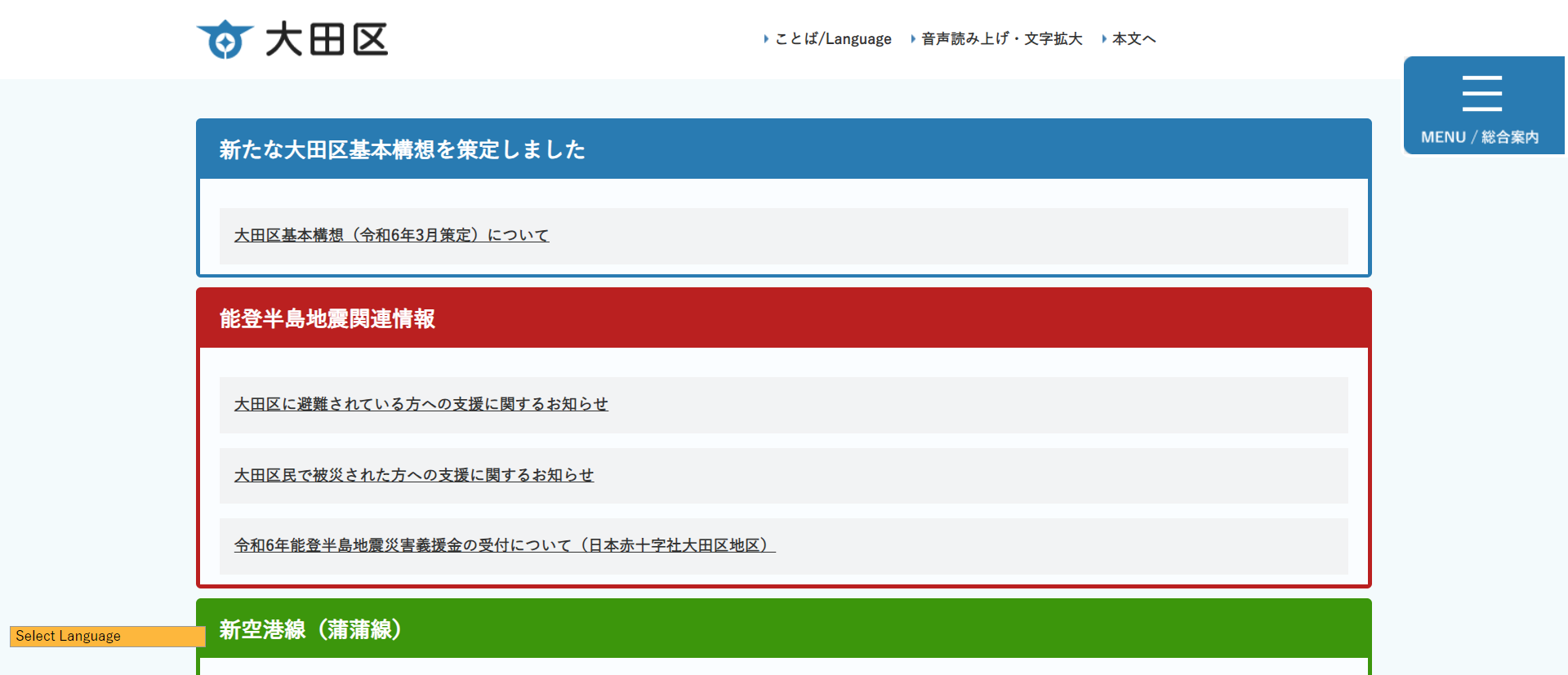This screenshot has height=675, width=1568.
Task: Open 音声読み上げ・文字拡大 link
Action: (1001, 38)
